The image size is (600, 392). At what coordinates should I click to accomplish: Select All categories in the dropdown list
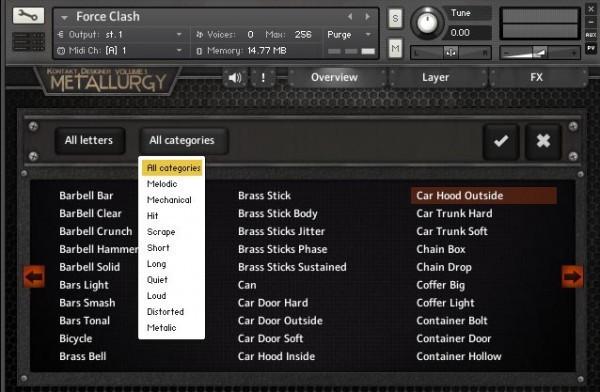click(172, 168)
